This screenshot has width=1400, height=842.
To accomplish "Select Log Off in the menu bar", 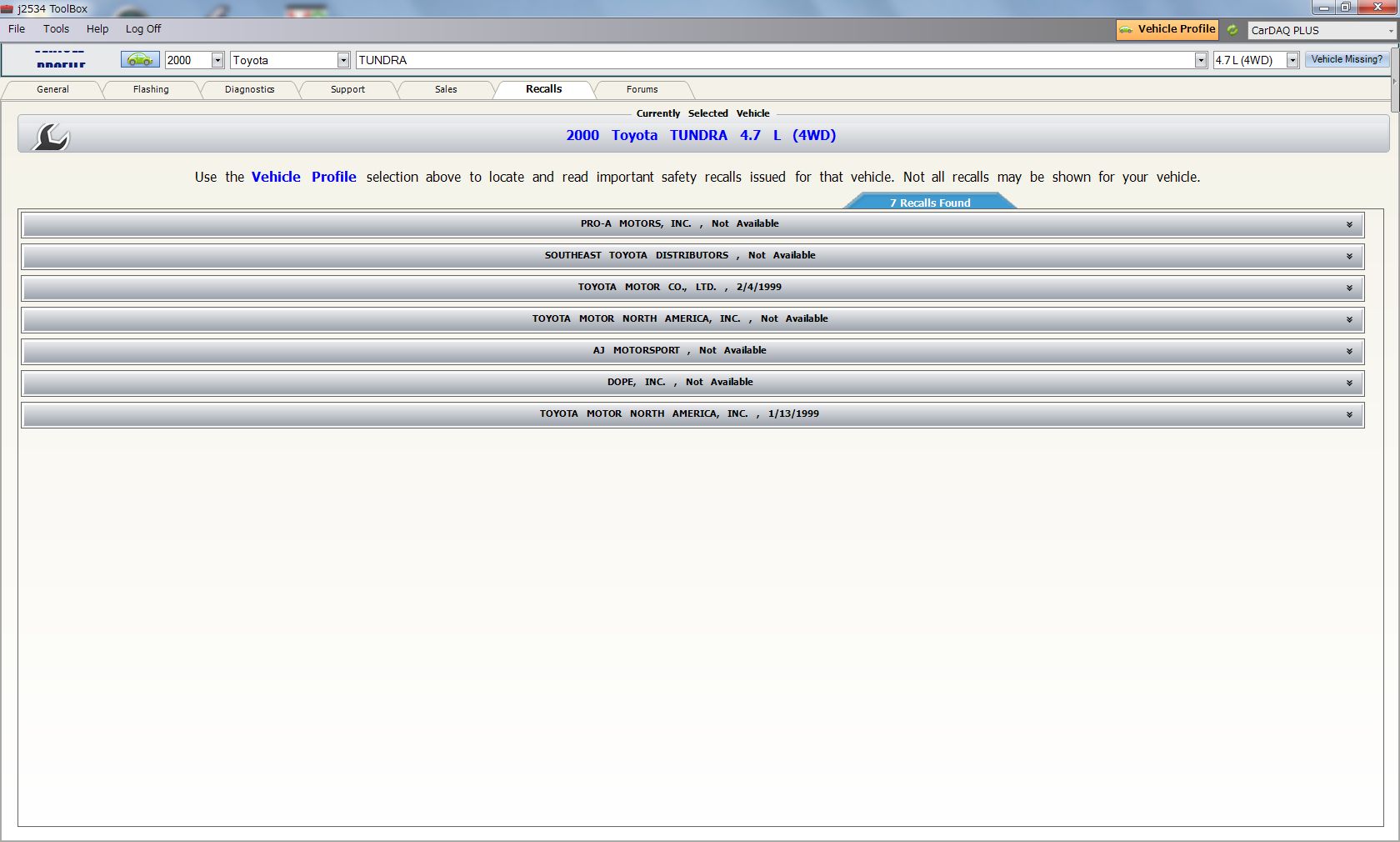I will point(143,29).
